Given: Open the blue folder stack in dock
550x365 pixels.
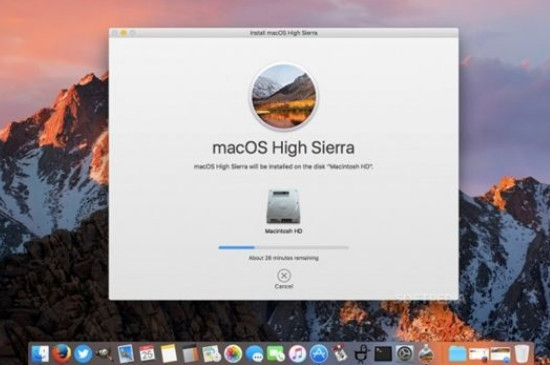Looking at the screenshot, I should tap(457, 354).
